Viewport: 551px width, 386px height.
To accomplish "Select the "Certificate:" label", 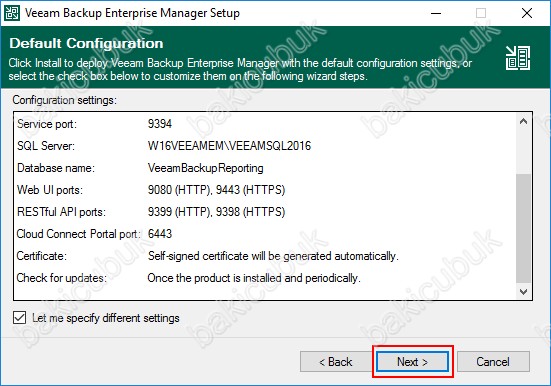I will 41,256.
